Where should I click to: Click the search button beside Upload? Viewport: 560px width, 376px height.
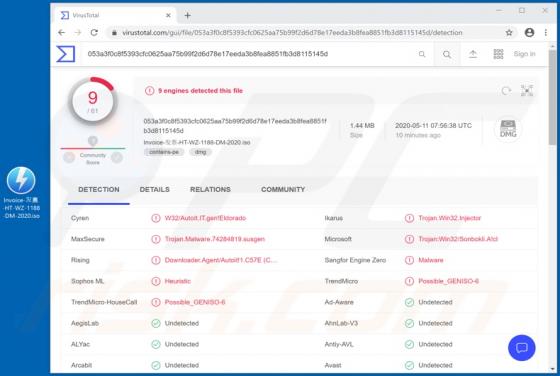446,54
